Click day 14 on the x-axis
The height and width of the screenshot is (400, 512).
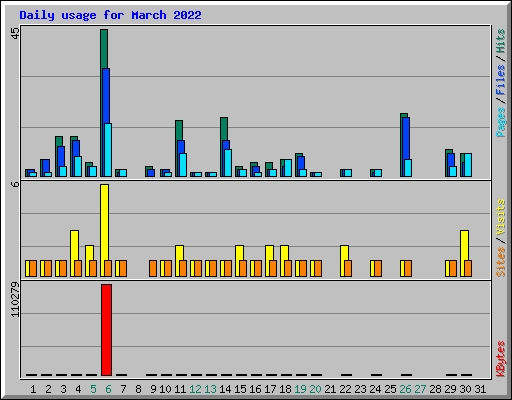225,389
